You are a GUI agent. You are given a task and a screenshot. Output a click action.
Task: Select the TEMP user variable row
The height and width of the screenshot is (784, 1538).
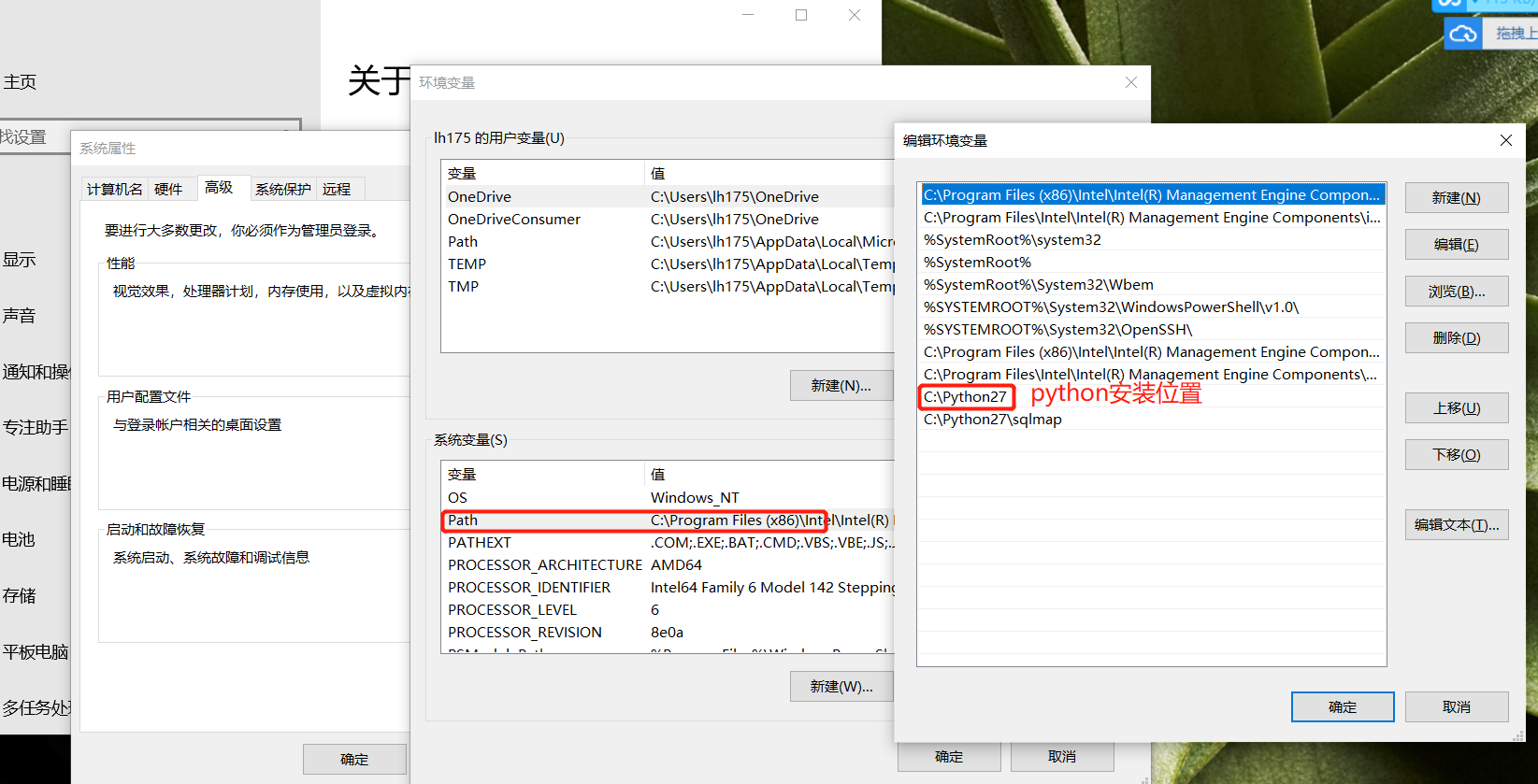(668, 264)
